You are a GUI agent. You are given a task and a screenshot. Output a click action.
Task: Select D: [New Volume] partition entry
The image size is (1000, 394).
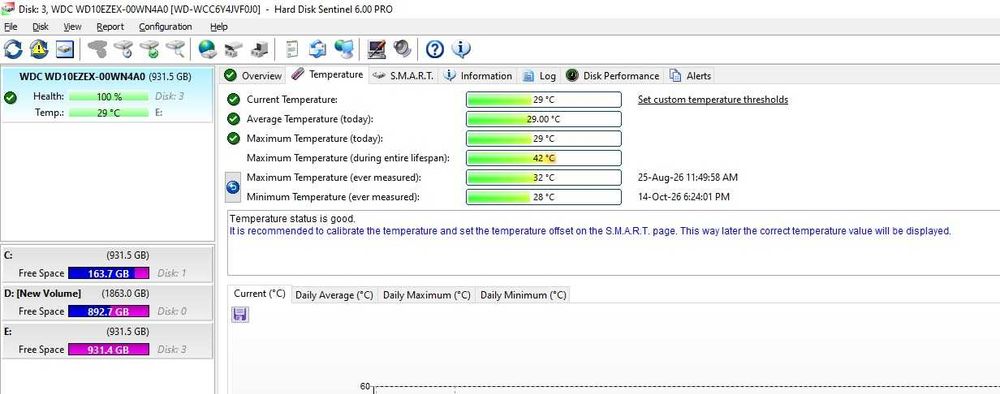107,303
